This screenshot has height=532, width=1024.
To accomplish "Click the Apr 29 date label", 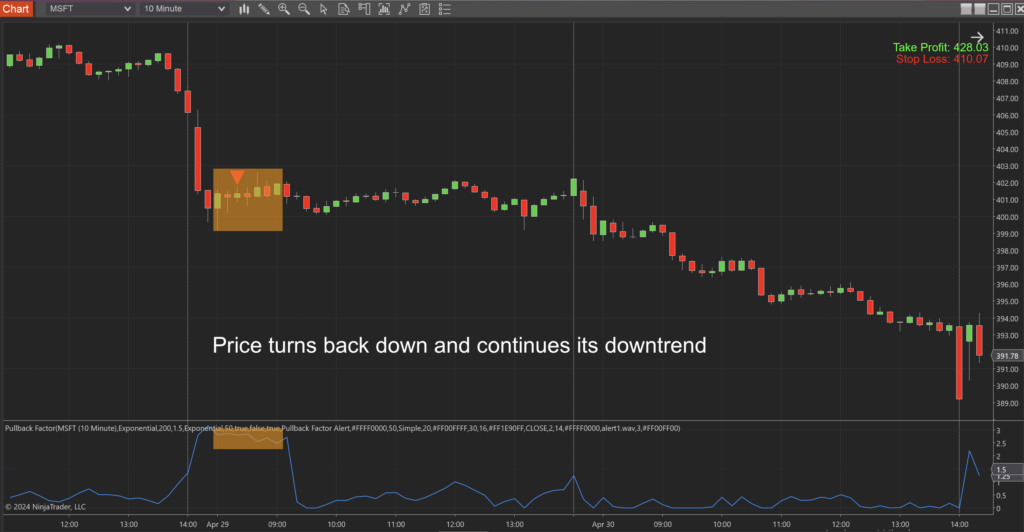I will pos(217,524).
